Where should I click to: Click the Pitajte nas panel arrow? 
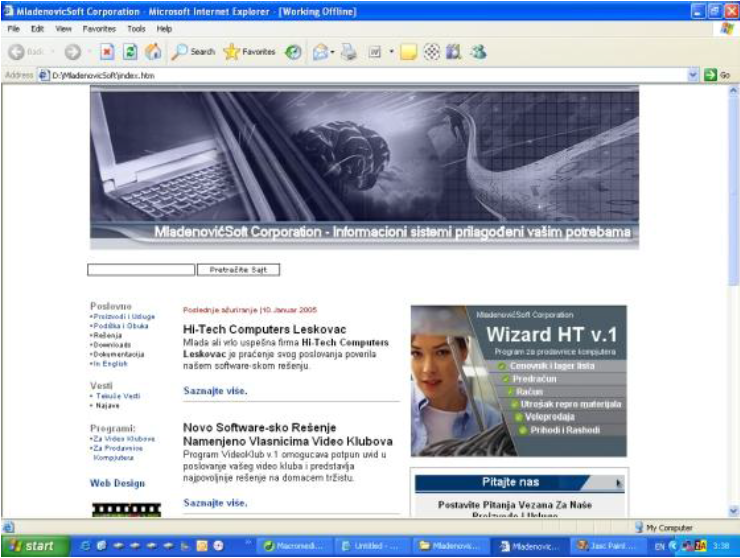(618, 483)
